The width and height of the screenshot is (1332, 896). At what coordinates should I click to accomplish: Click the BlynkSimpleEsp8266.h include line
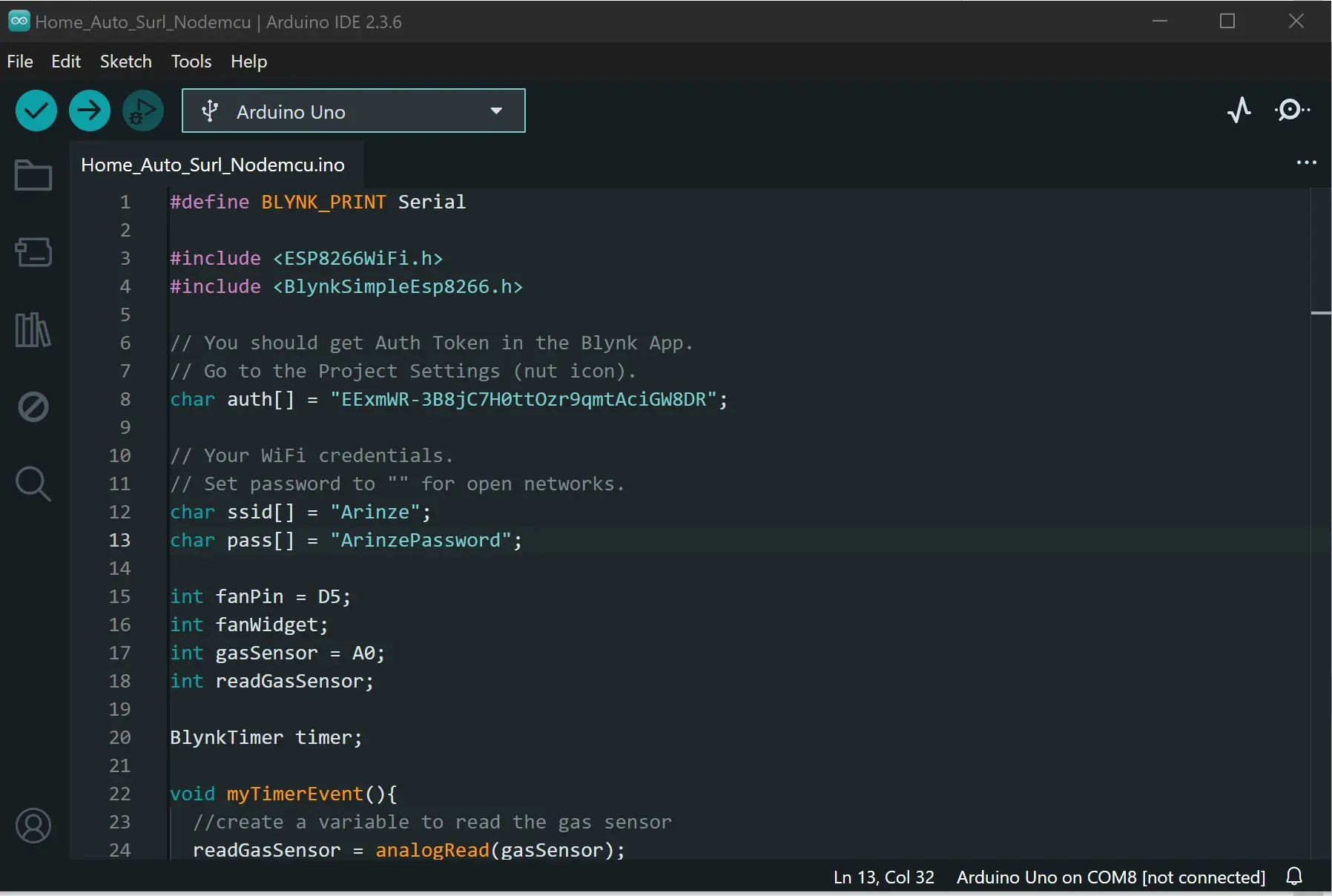tap(346, 286)
